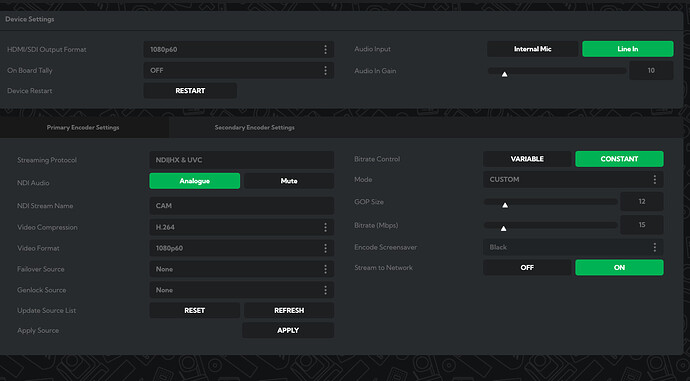Image resolution: width=690 pixels, height=381 pixels.
Task: Adjust the Bitrate (Mbps) slider handle
Action: tap(503, 228)
